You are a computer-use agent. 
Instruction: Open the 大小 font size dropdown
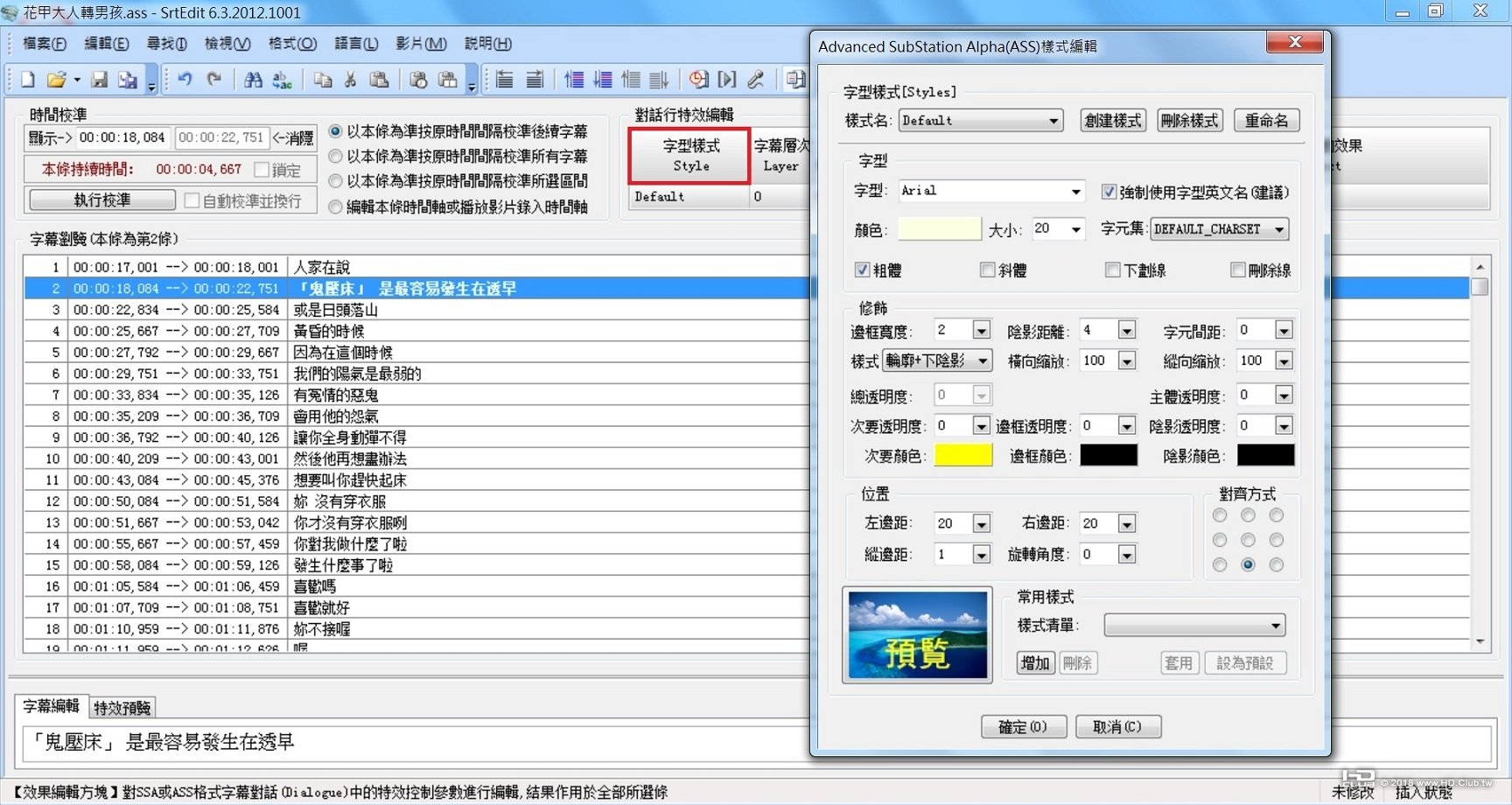coord(1076,229)
